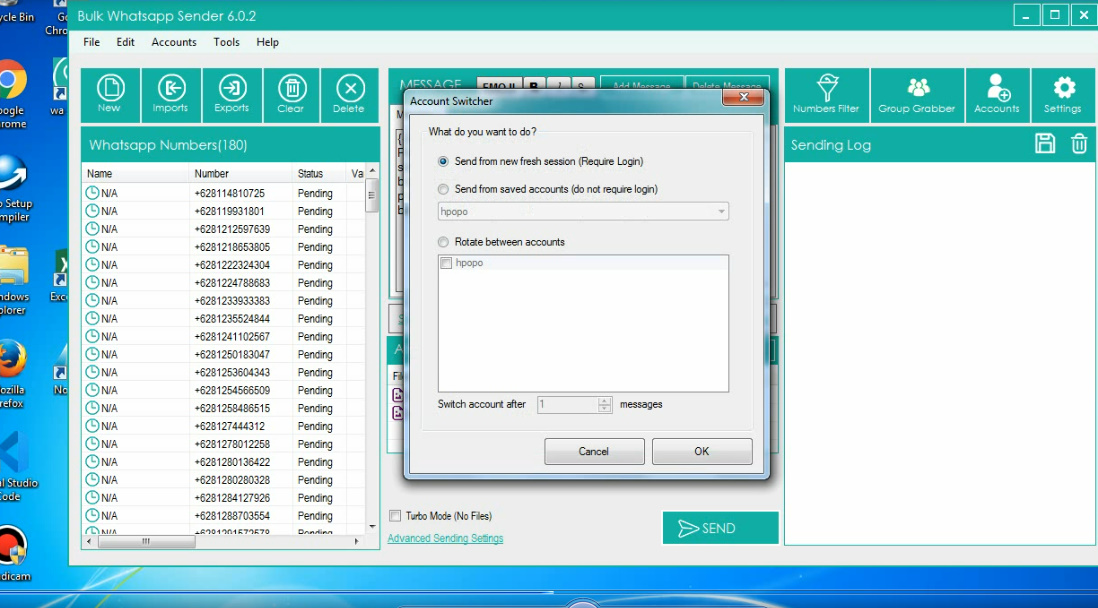Clear the Sending Log with trash icon

pos(1079,144)
